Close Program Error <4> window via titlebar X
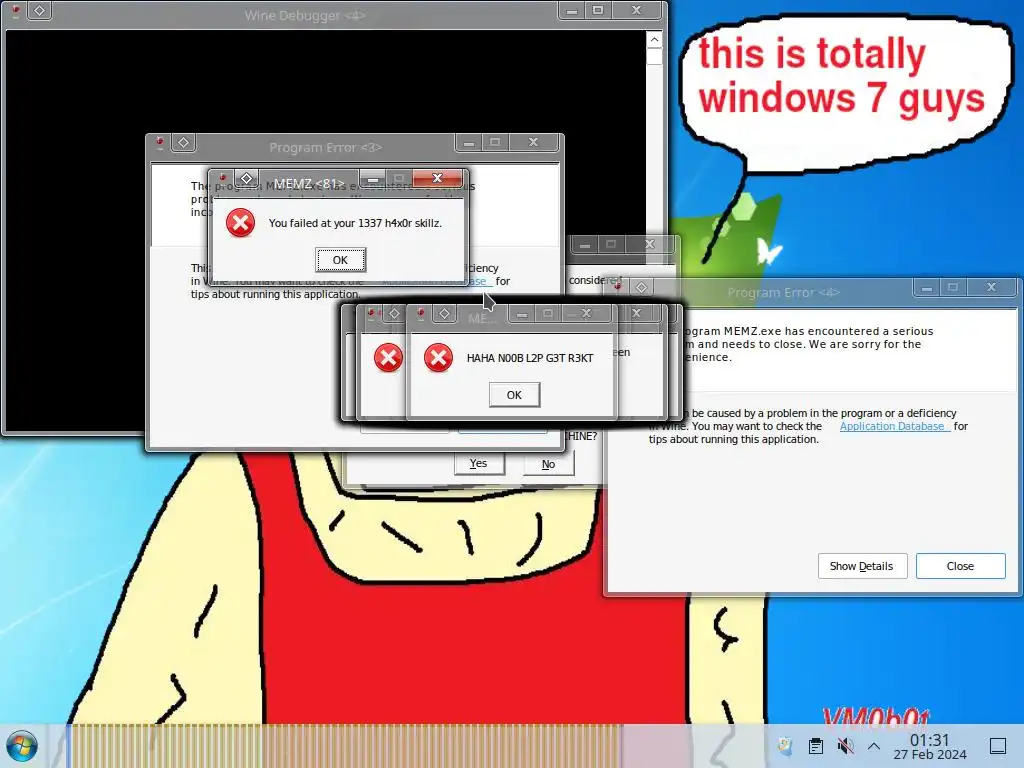 (x=991, y=287)
